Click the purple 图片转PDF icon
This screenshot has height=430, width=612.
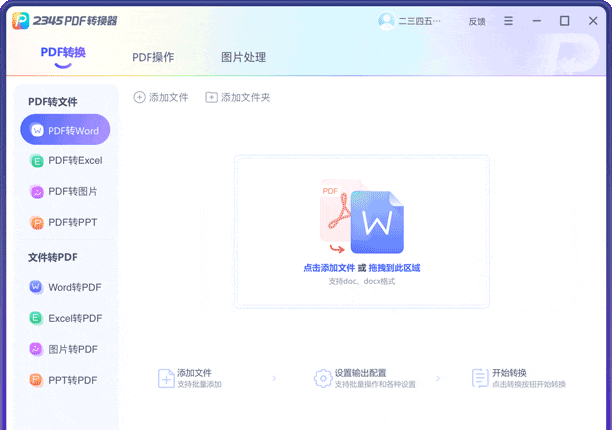click(36, 349)
